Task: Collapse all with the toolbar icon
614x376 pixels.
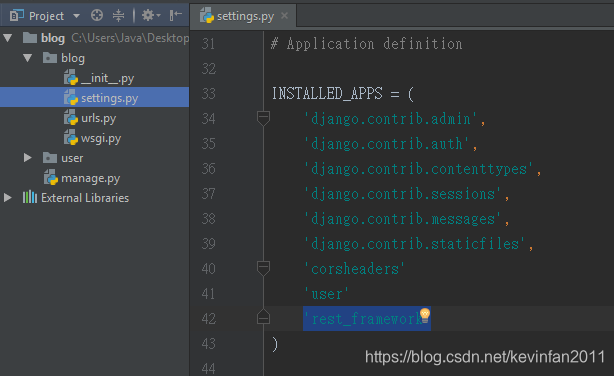Action: point(118,16)
